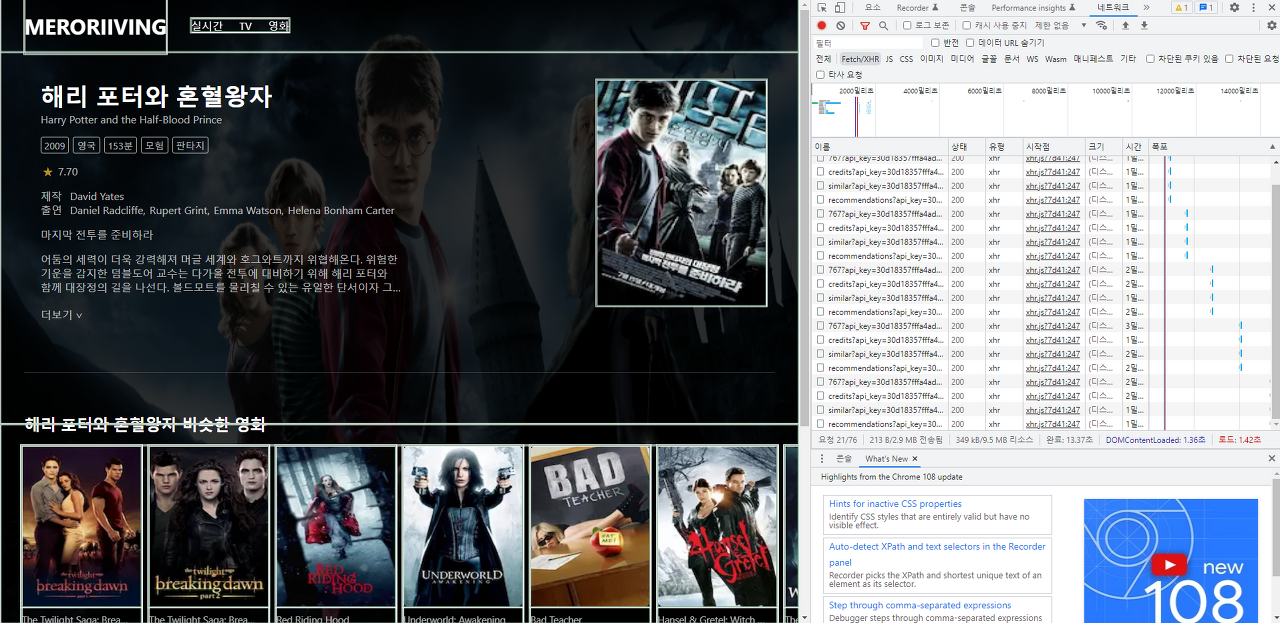Toggle the red filter funnel icon

[x=865, y=25]
